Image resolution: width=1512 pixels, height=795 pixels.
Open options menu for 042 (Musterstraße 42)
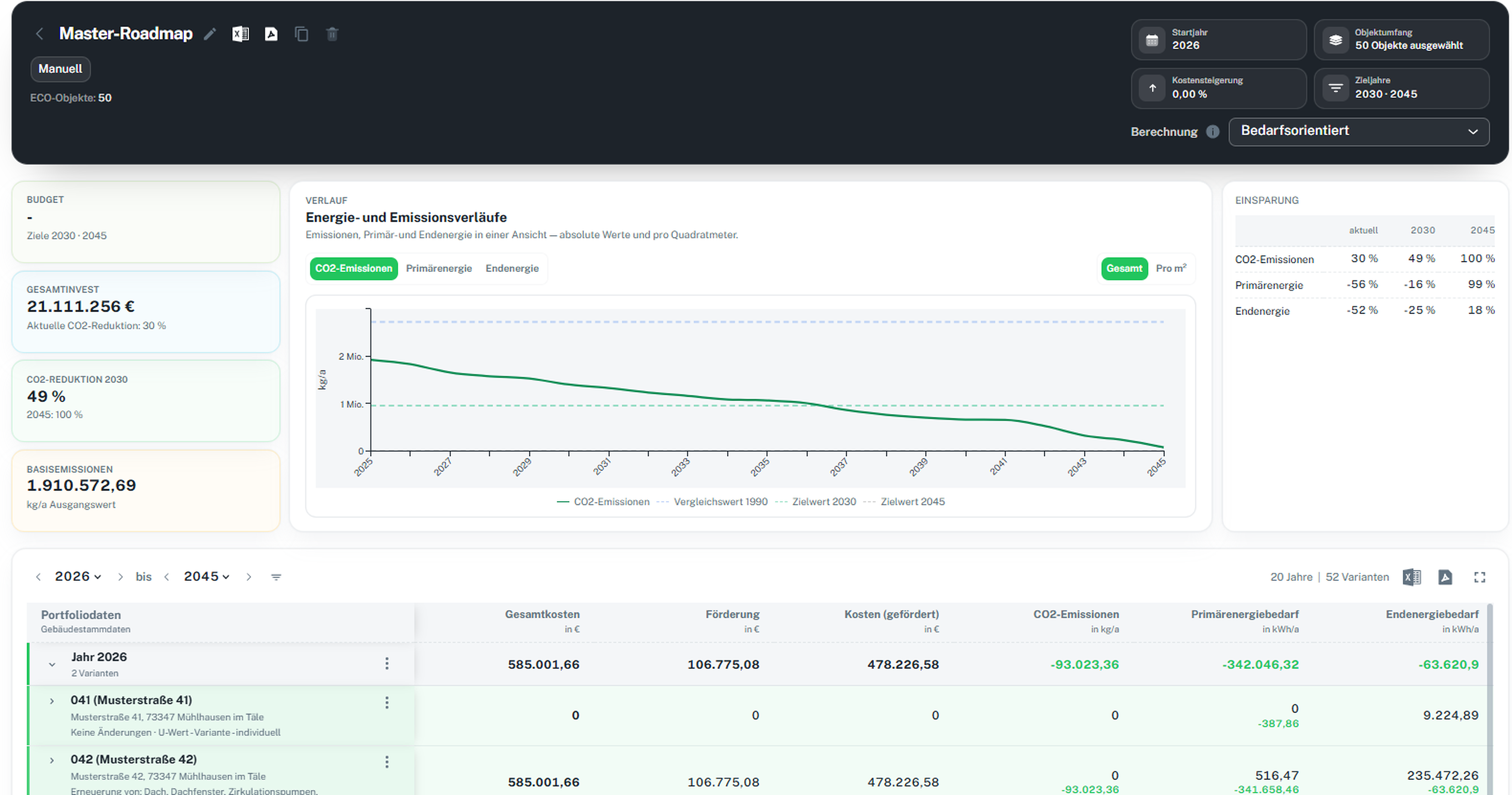387,762
